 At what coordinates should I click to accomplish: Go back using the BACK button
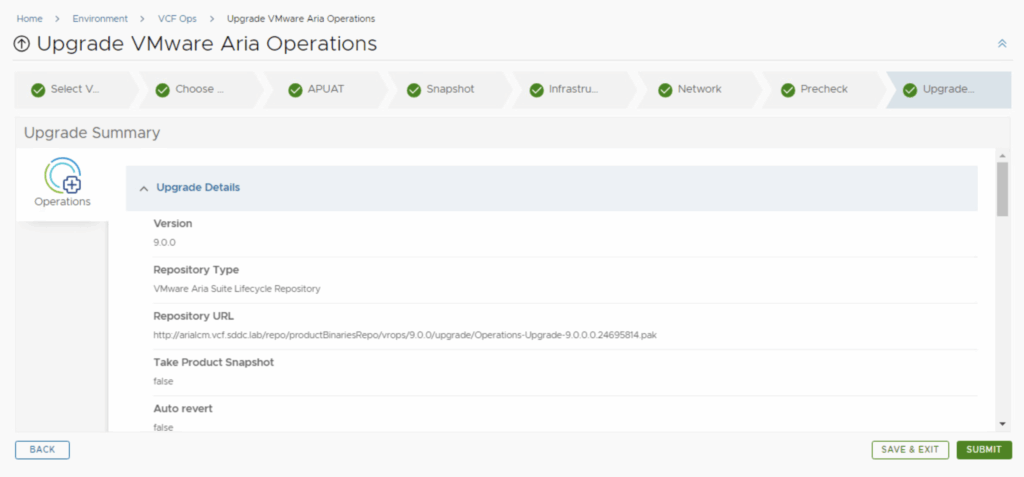[x=42, y=450]
